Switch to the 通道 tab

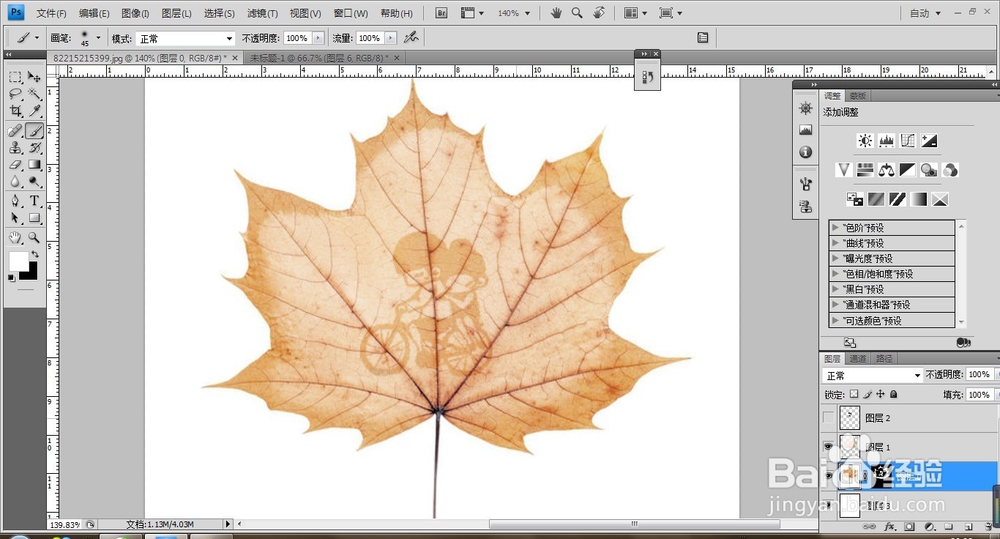pos(858,359)
